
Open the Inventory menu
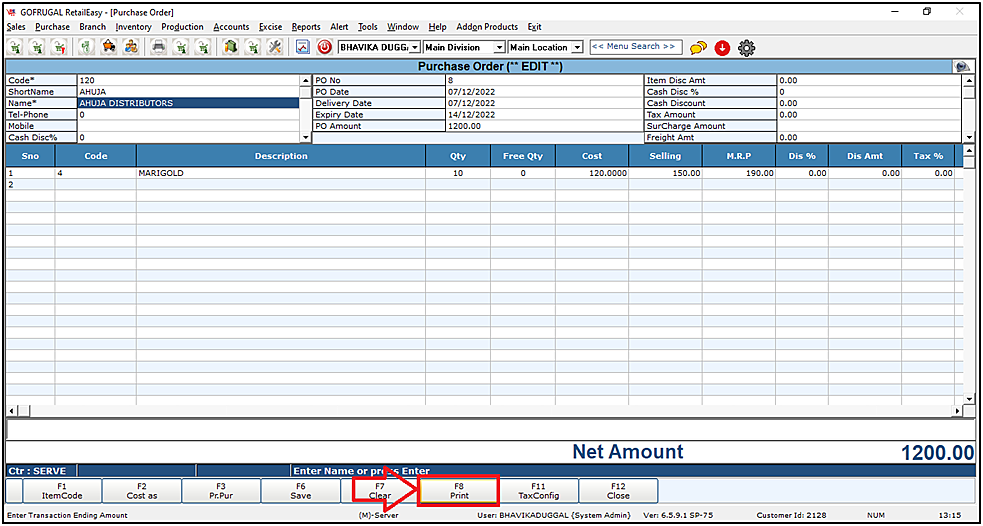[x=134, y=27]
